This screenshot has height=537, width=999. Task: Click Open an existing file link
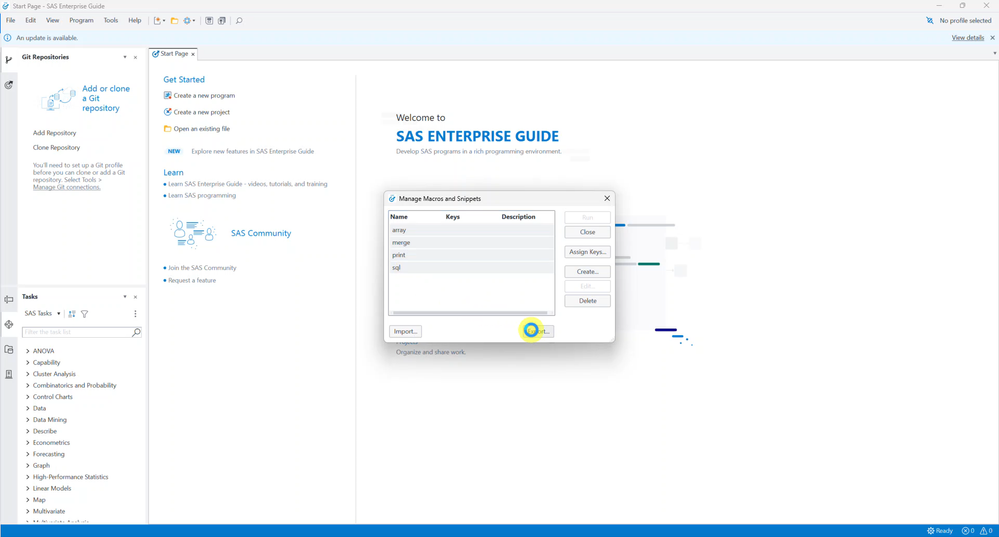[201, 129]
